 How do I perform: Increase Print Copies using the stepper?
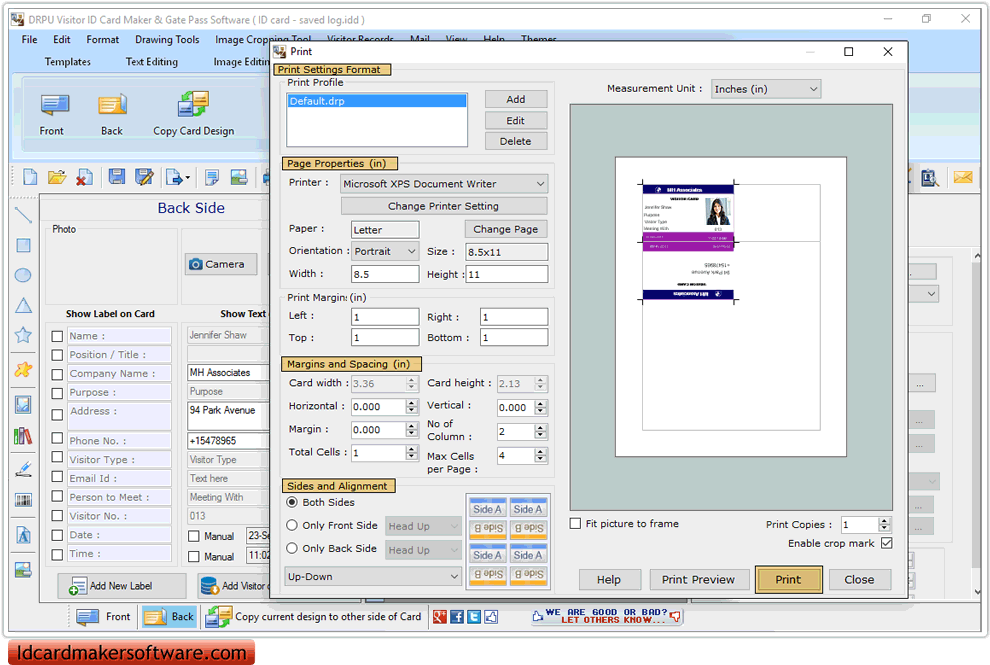[x=886, y=520]
